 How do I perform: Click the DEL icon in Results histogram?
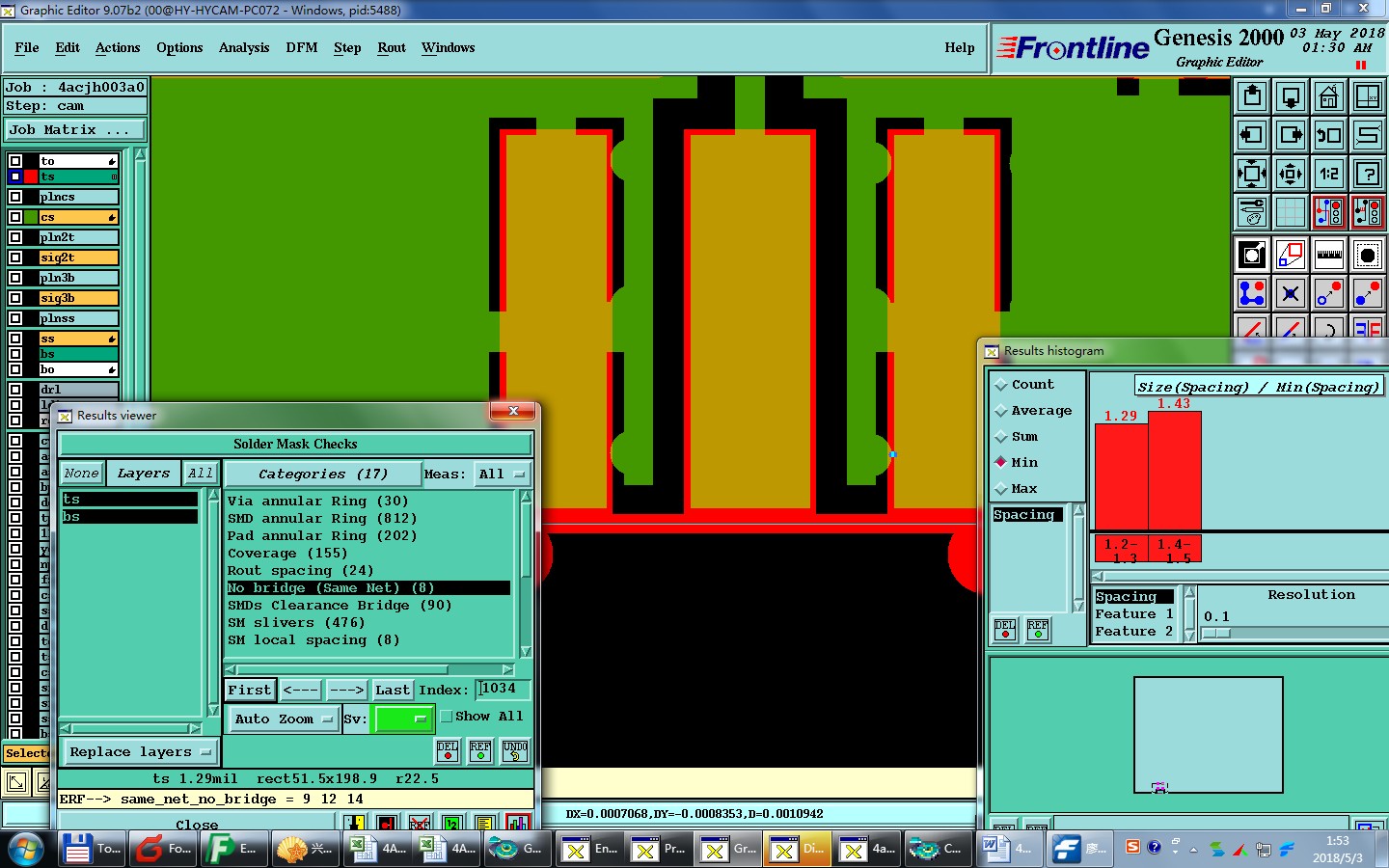click(x=1005, y=630)
